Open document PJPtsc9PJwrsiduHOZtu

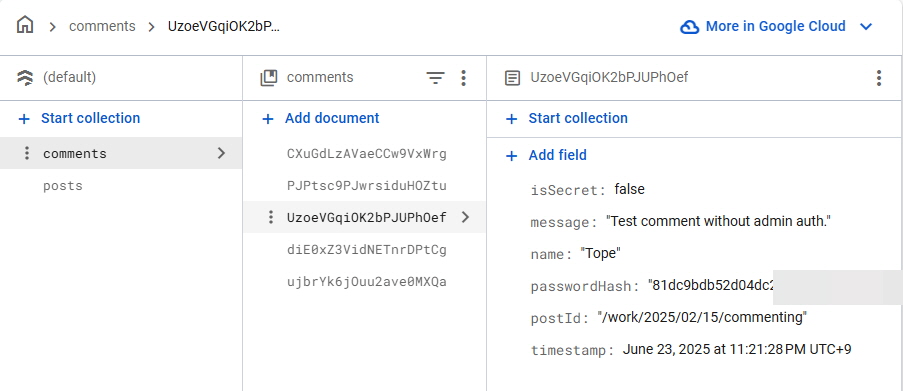[x=366, y=186]
